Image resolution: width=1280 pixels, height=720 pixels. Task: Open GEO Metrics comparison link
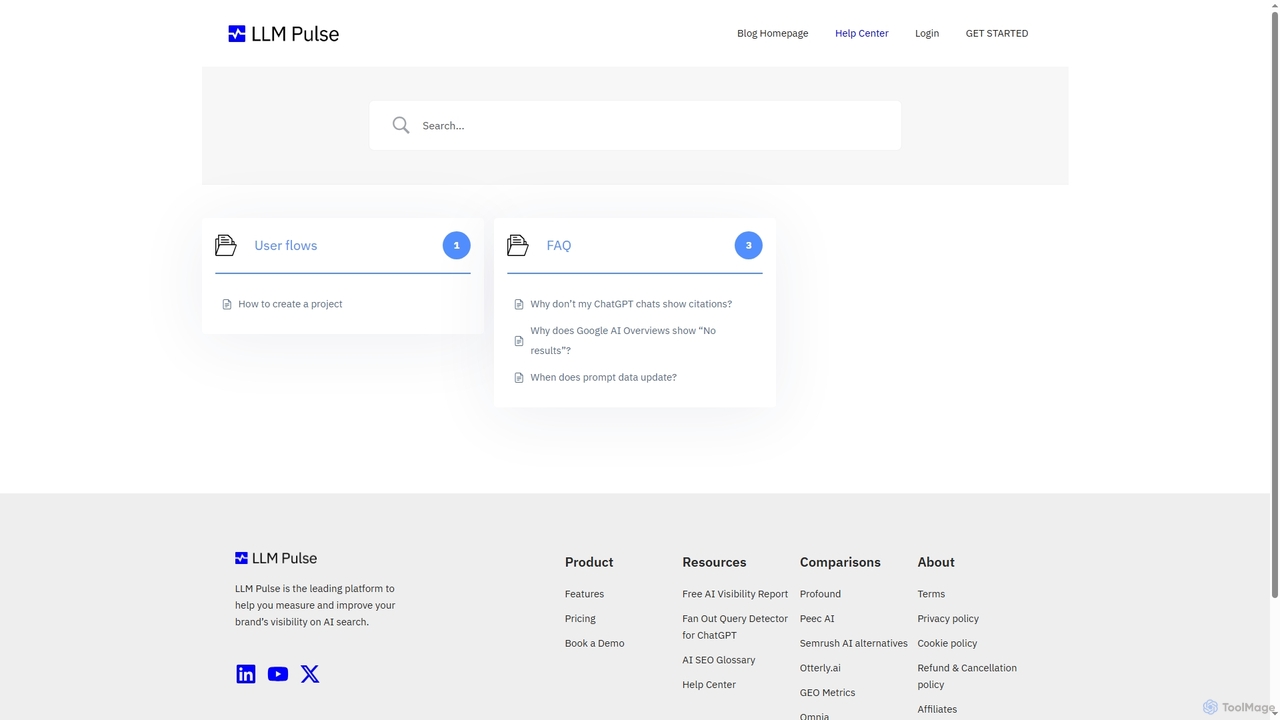(x=827, y=692)
